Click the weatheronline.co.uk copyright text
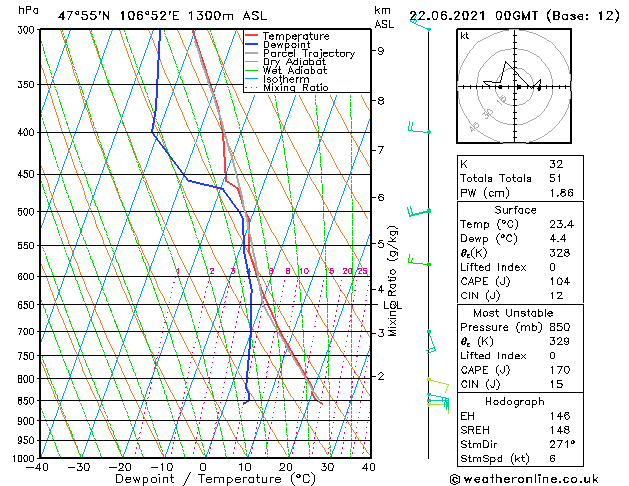 tap(524, 479)
